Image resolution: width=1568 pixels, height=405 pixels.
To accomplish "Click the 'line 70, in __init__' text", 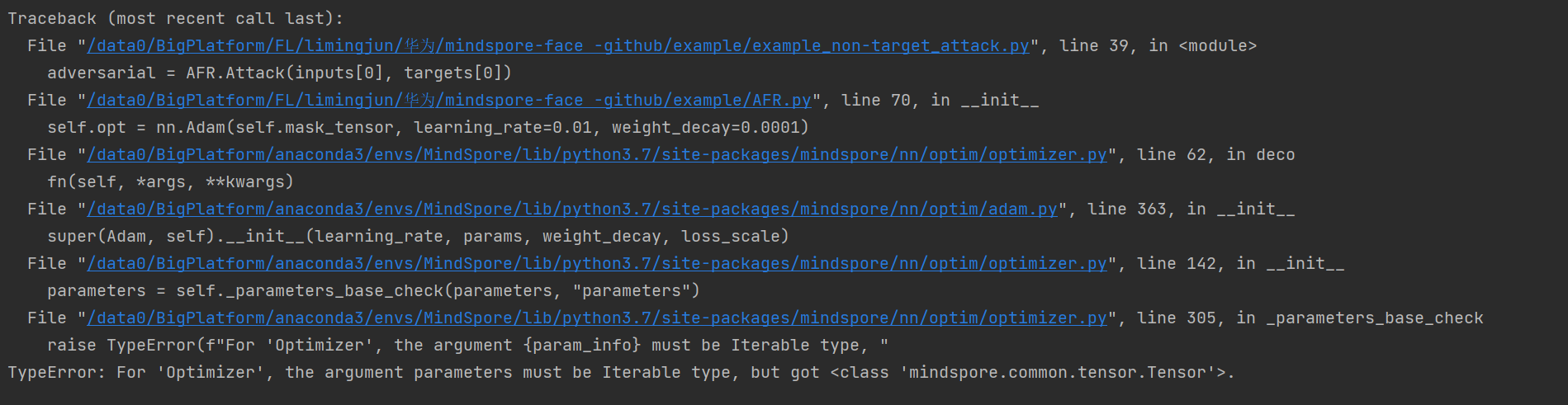I will click(x=940, y=101).
